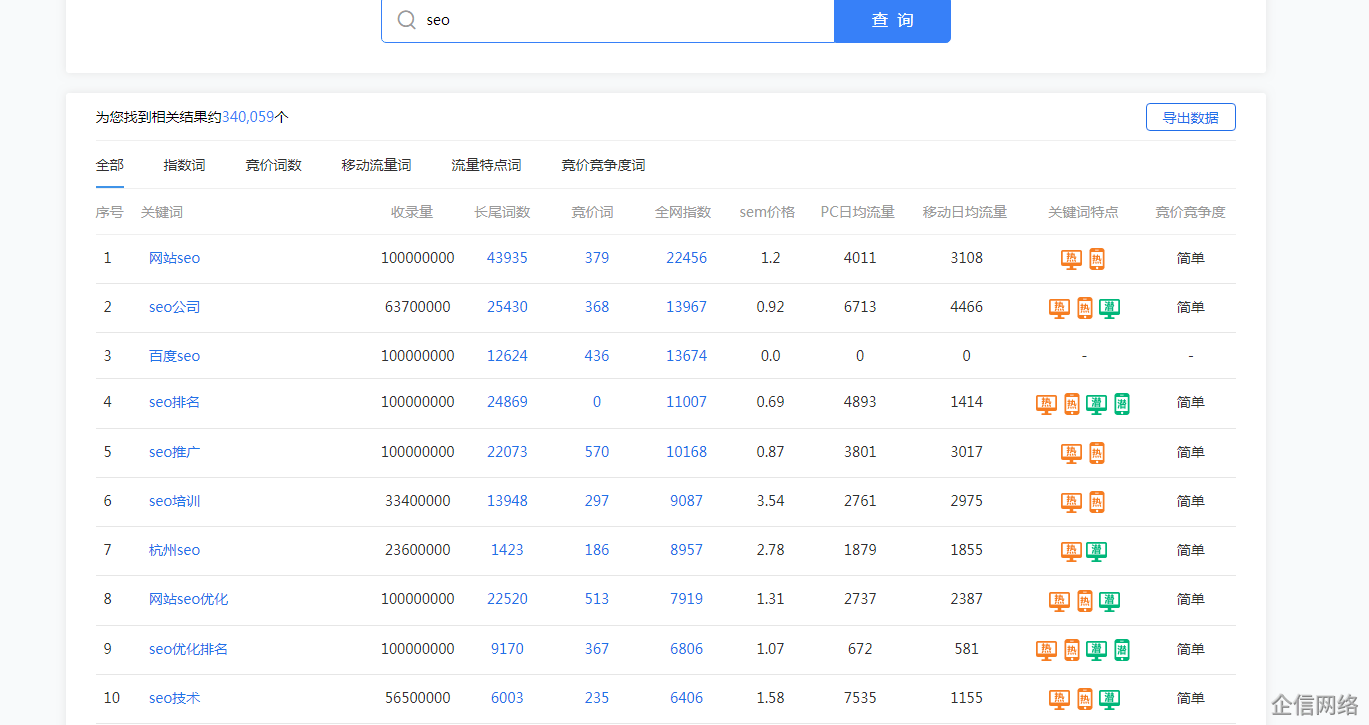Click the green PC potential icon for seo排名

click(x=1096, y=404)
